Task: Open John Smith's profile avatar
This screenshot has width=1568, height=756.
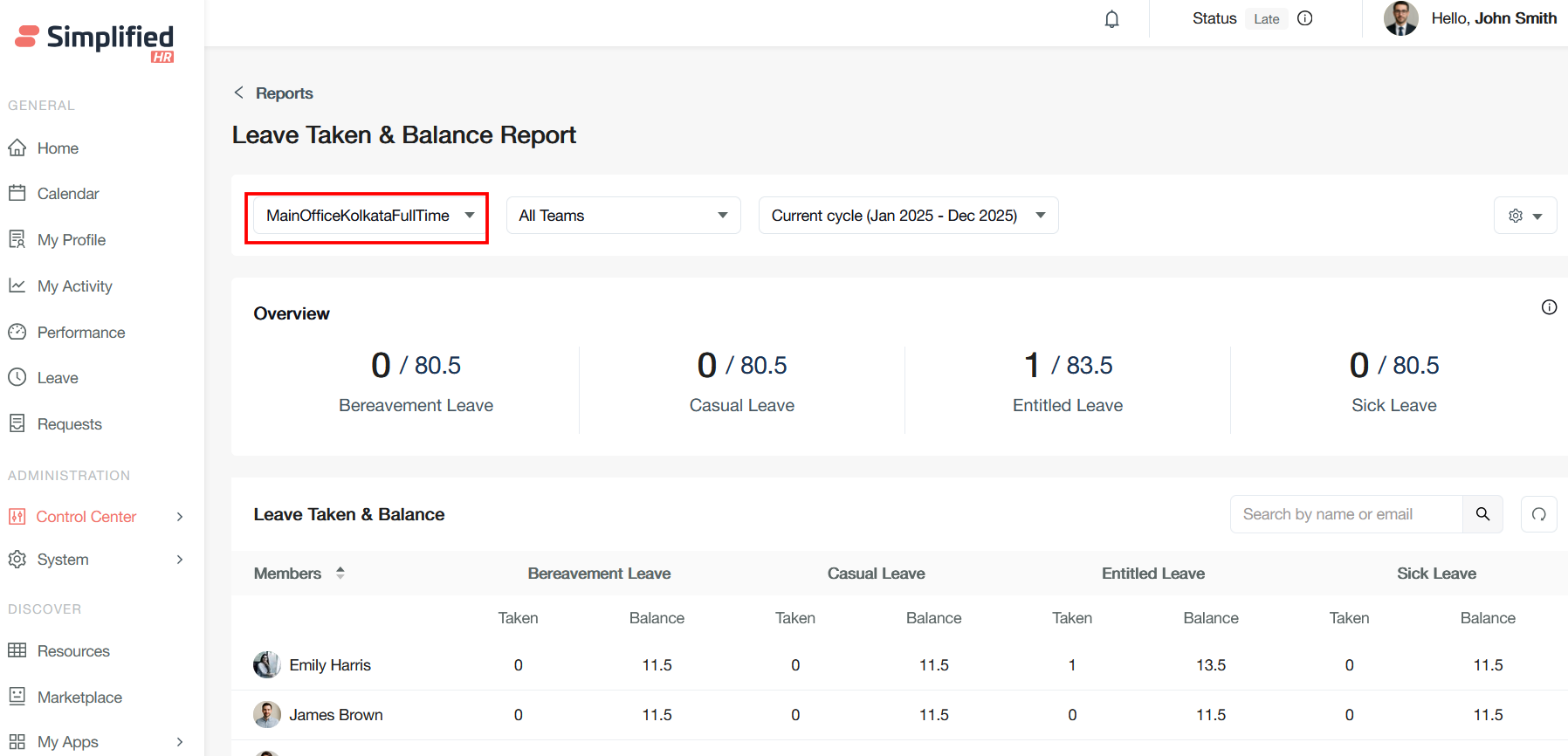Action: click(x=1400, y=18)
